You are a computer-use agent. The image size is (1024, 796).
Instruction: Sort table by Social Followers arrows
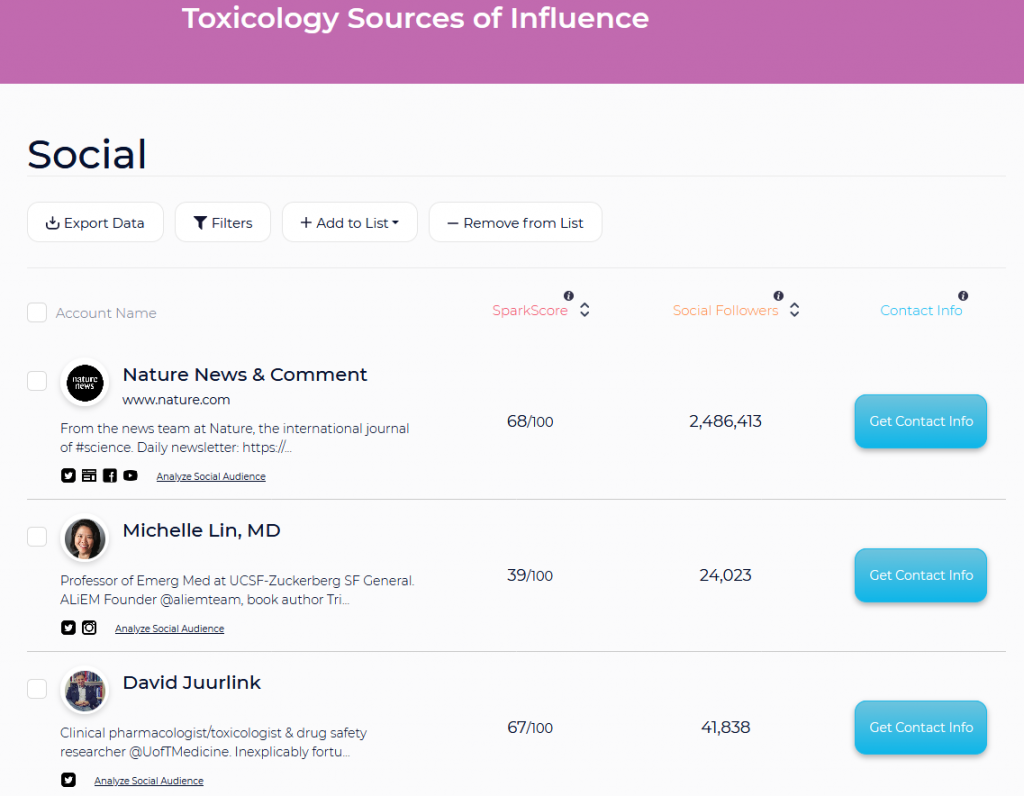[x=794, y=310]
